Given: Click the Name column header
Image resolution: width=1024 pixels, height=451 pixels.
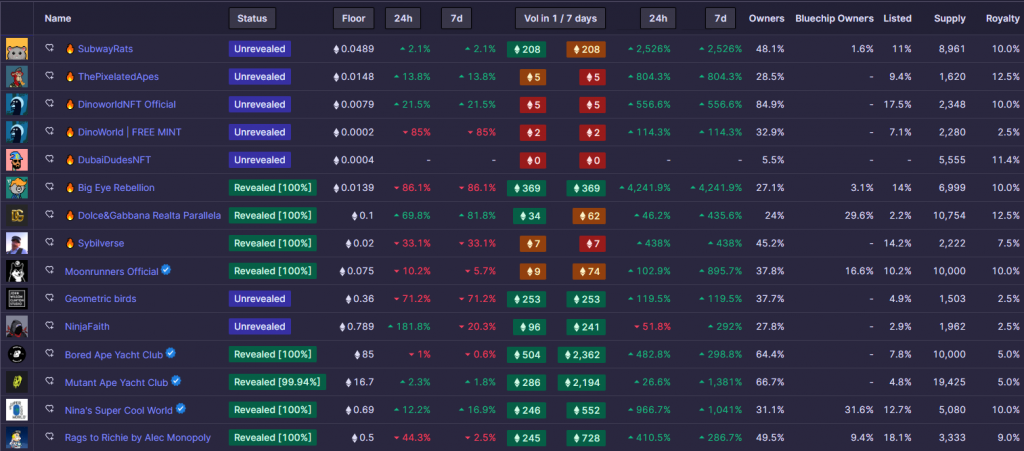Looking at the screenshot, I should click(x=58, y=18).
